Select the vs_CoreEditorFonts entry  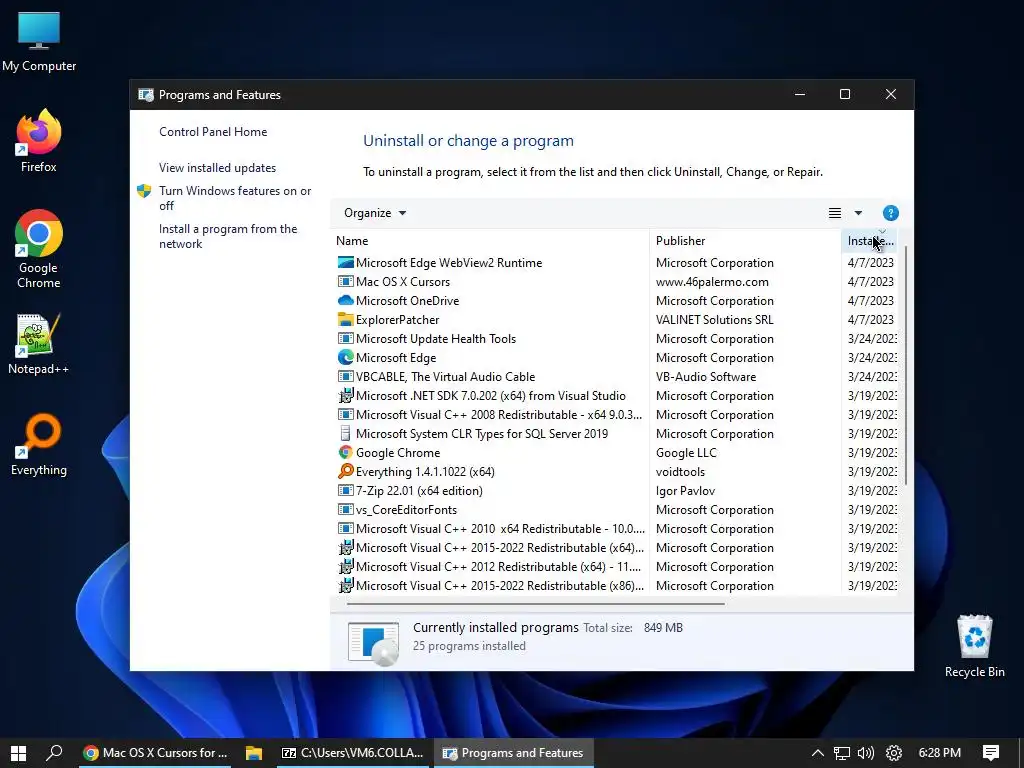(615, 509)
